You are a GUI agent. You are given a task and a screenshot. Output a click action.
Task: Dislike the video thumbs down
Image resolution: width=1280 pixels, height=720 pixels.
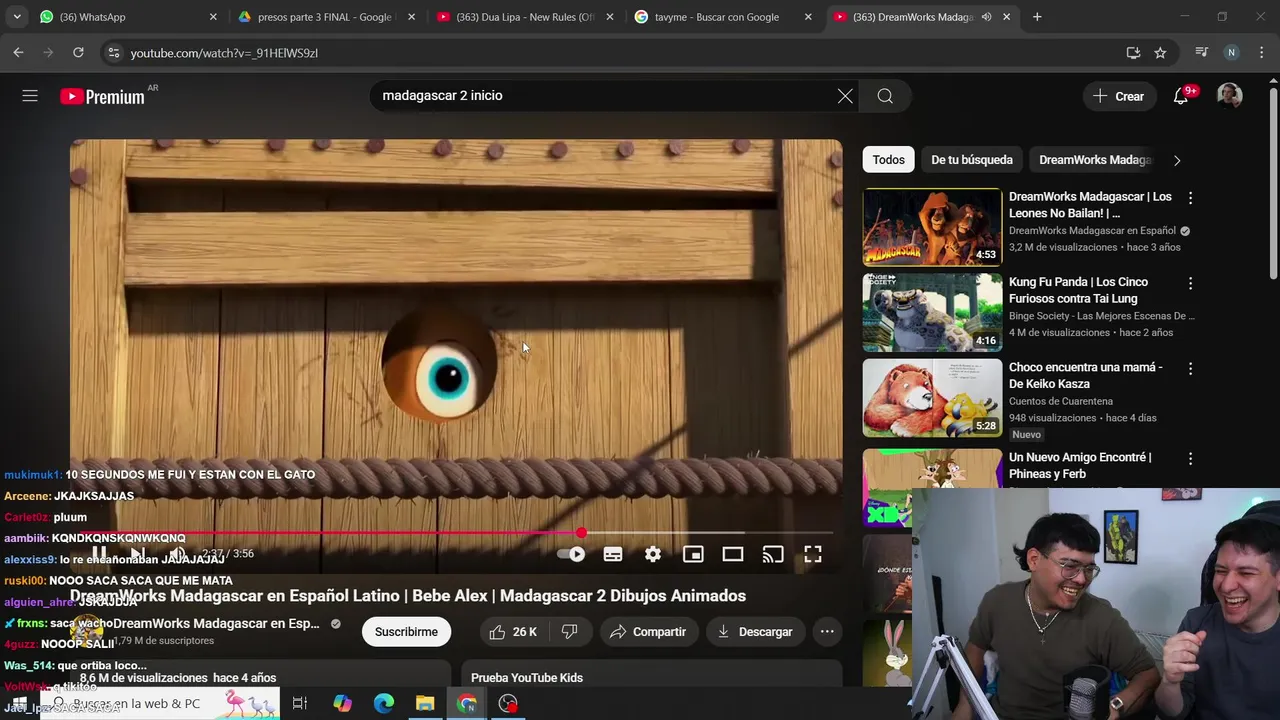click(x=569, y=632)
